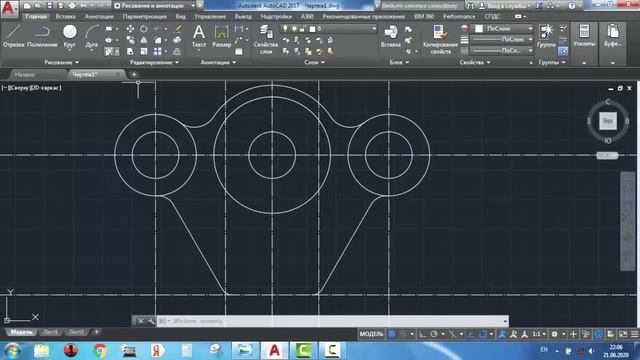Expand the Блок panel
640x360 pixels.
[399, 62]
